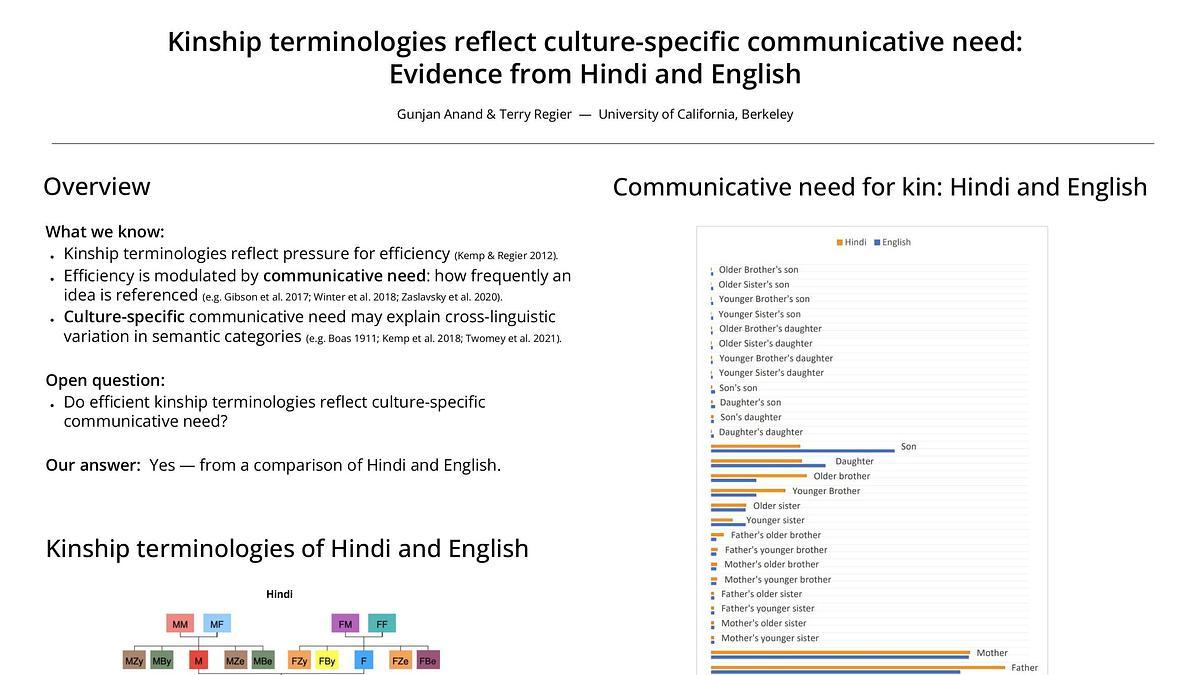Select the brown MZy node
This screenshot has width=1200, height=675.
pyautogui.click(x=134, y=661)
